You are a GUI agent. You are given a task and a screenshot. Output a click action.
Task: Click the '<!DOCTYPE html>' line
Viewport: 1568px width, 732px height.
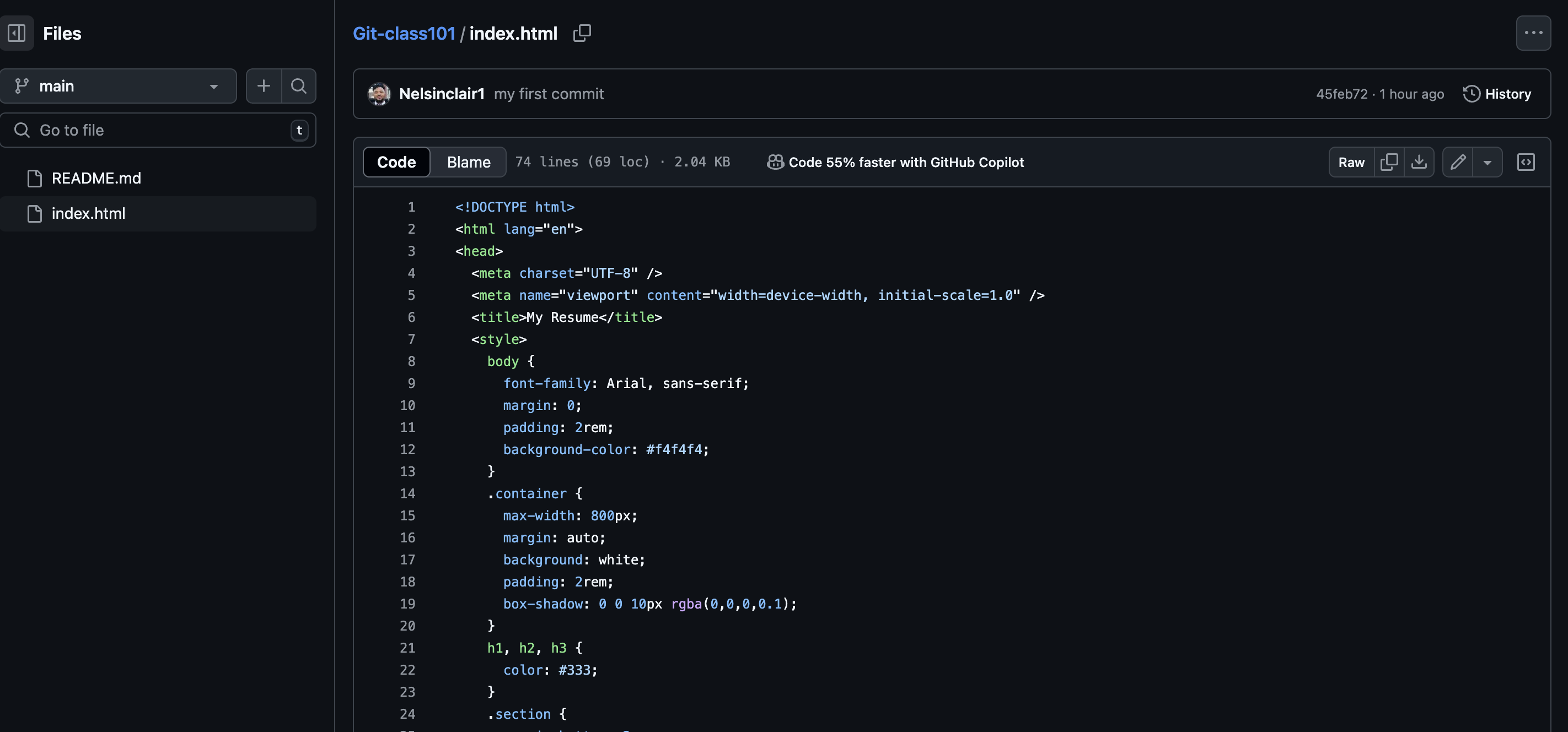click(515, 207)
